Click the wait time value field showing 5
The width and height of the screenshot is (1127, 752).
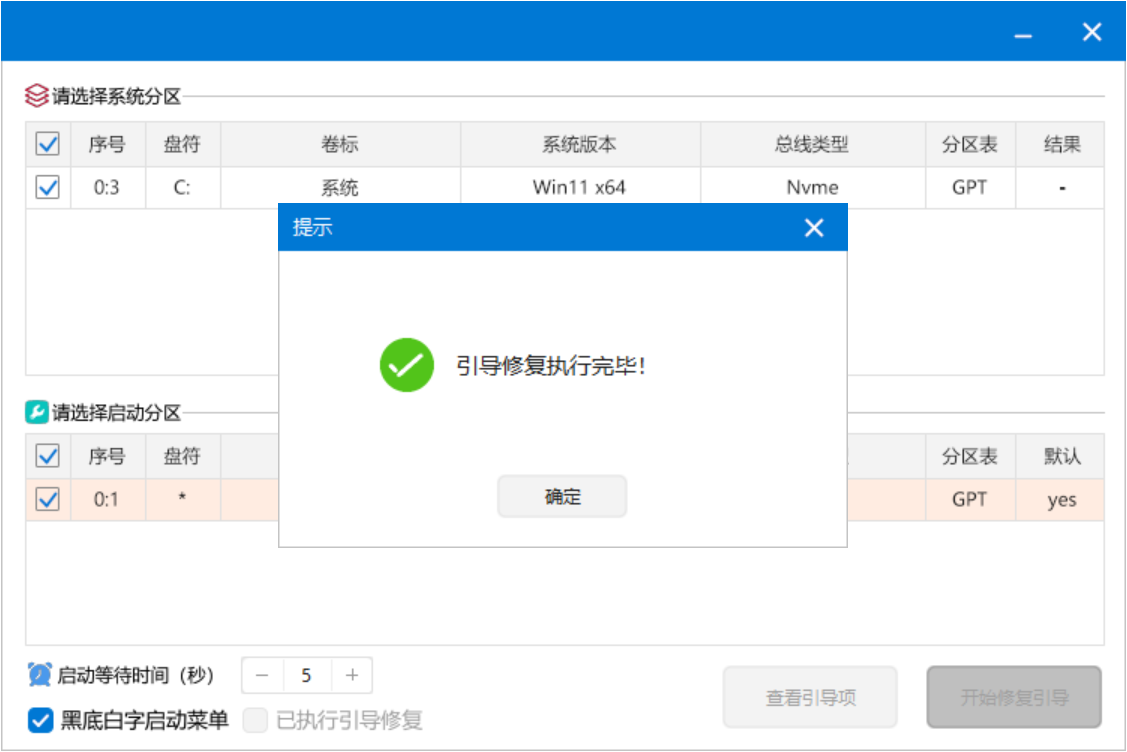[x=307, y=675]
